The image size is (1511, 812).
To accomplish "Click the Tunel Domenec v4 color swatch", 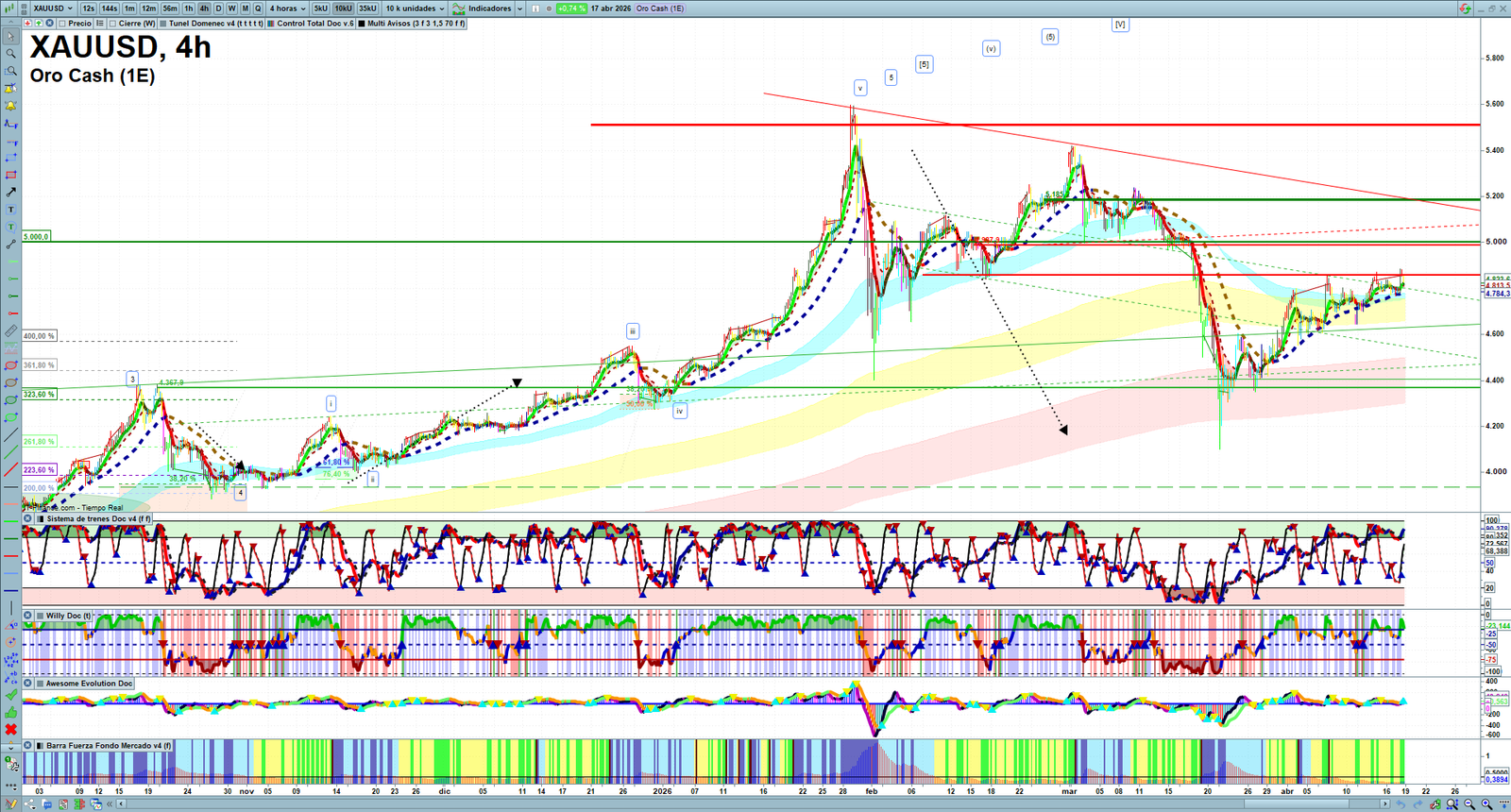I will [163, 24].
